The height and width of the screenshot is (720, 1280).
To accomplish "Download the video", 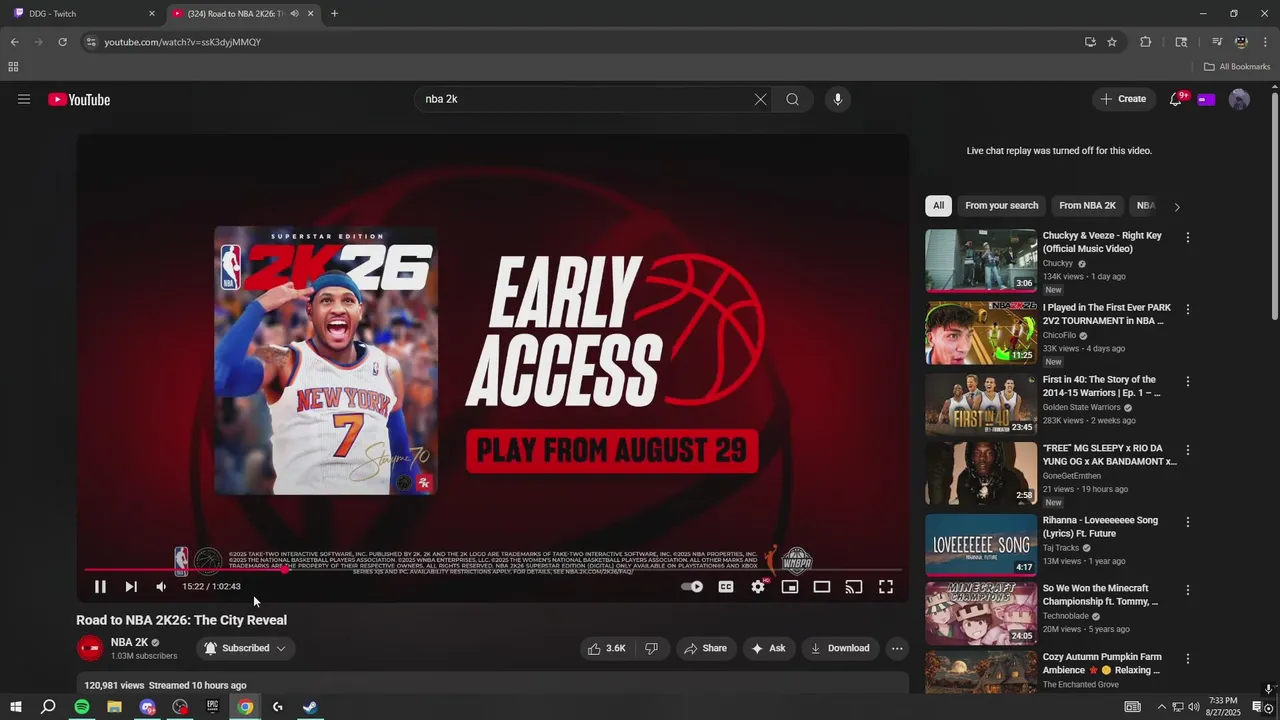I will pyautogui.click(x=840, y=648).
